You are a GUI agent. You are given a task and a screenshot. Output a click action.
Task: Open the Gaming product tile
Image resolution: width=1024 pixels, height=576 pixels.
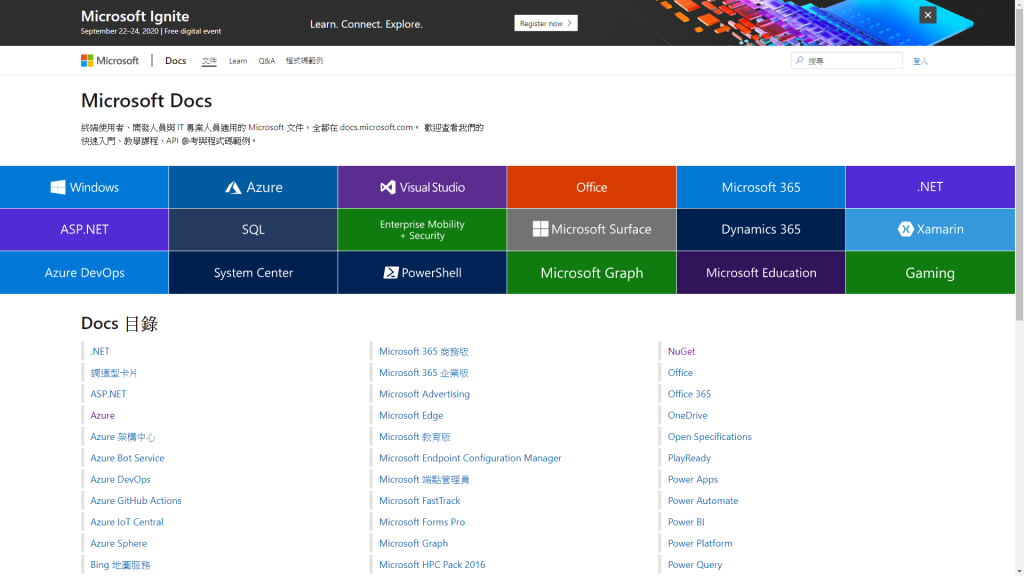[930, 273]
